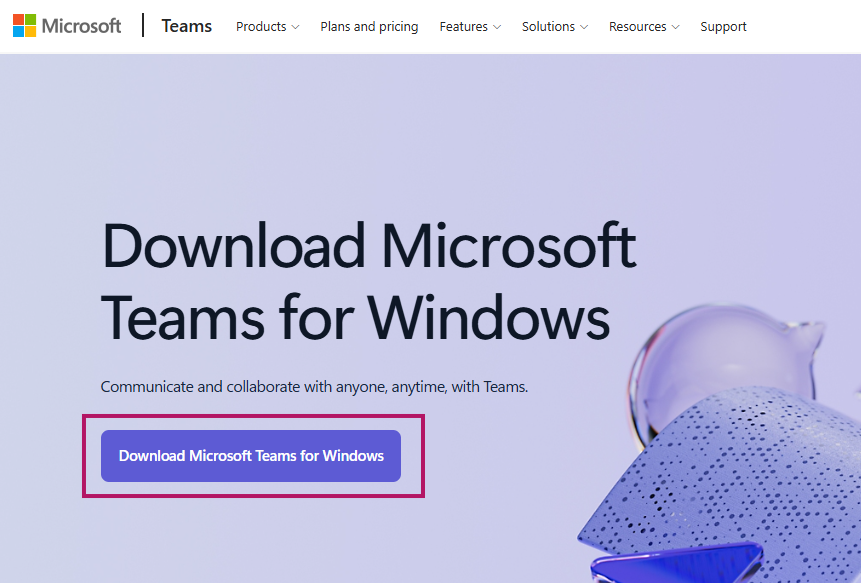Click the 'Download Microsoft Teams for Windows' heading

click(x=368, y=281)
